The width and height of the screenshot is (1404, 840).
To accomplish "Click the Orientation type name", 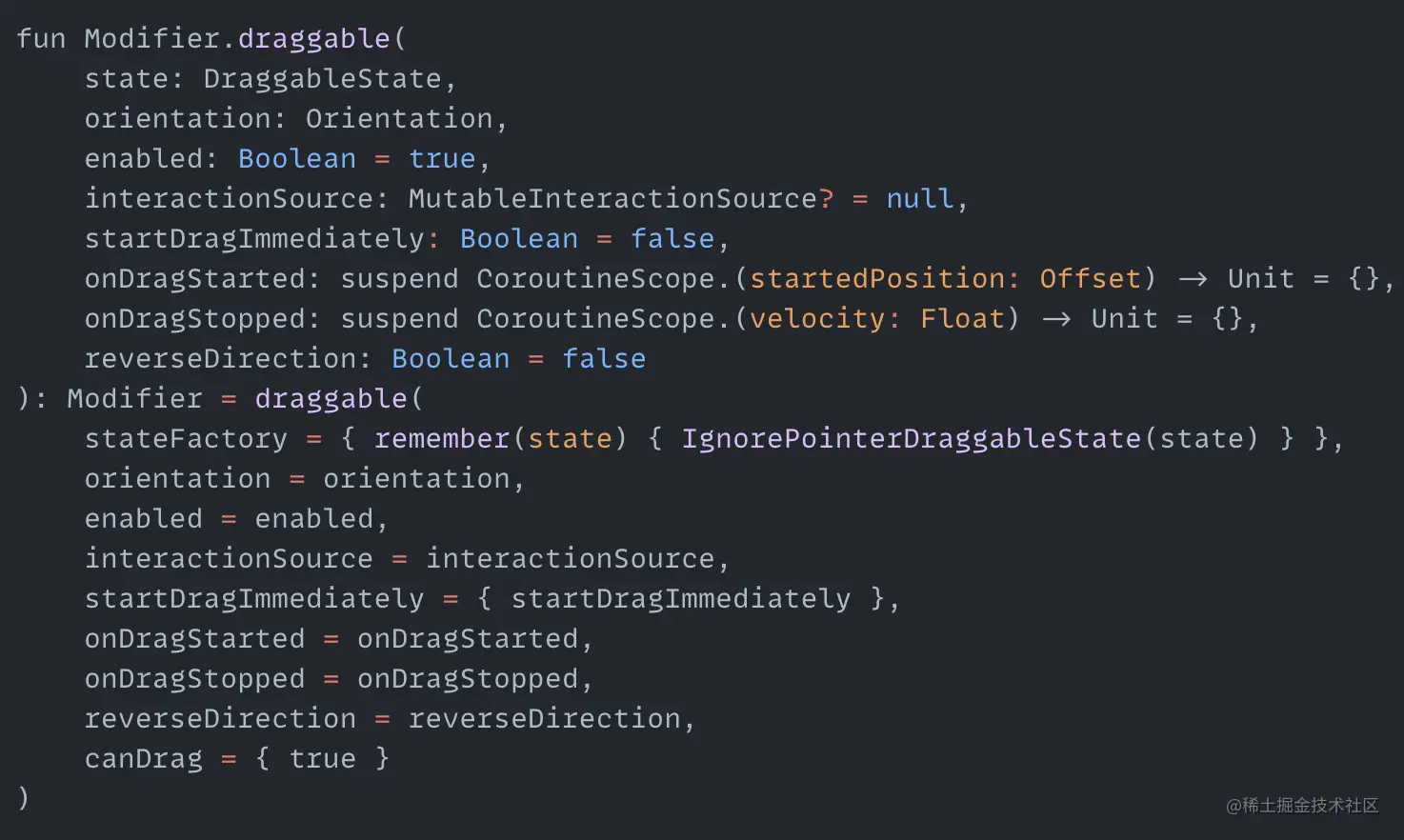I will coord(399,119).
